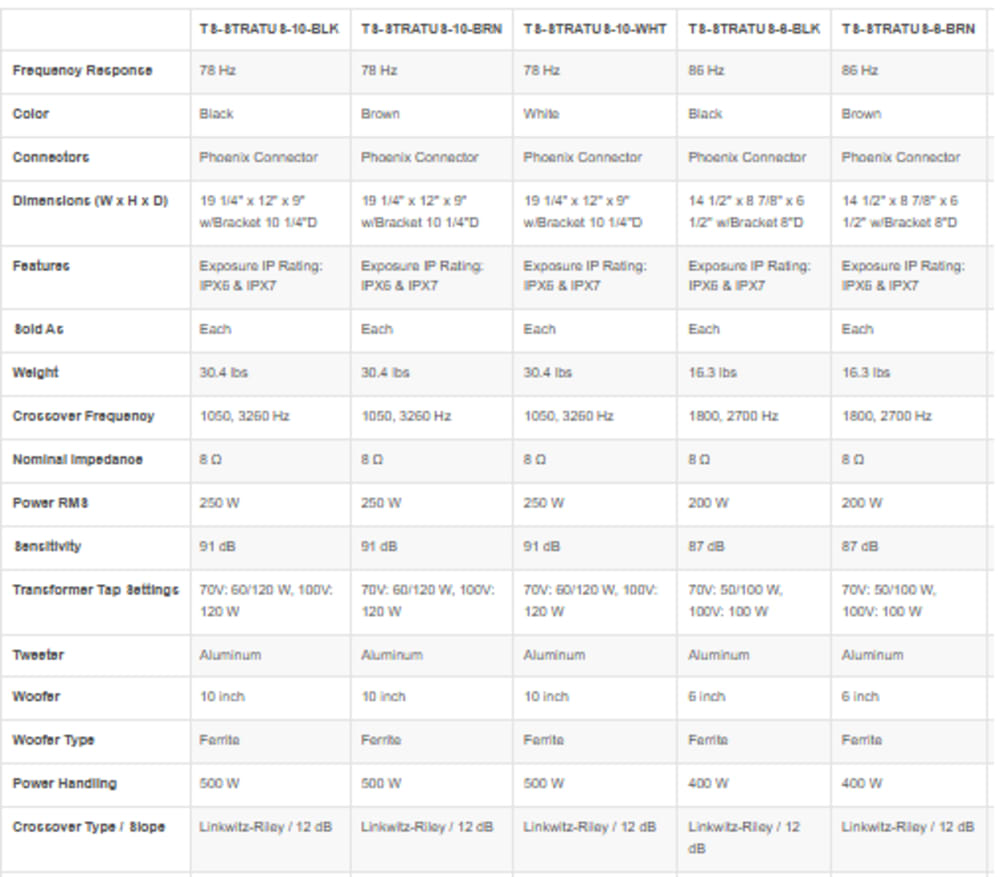
Task: Click the Transformer Tap Settings label
Action: 96,590
